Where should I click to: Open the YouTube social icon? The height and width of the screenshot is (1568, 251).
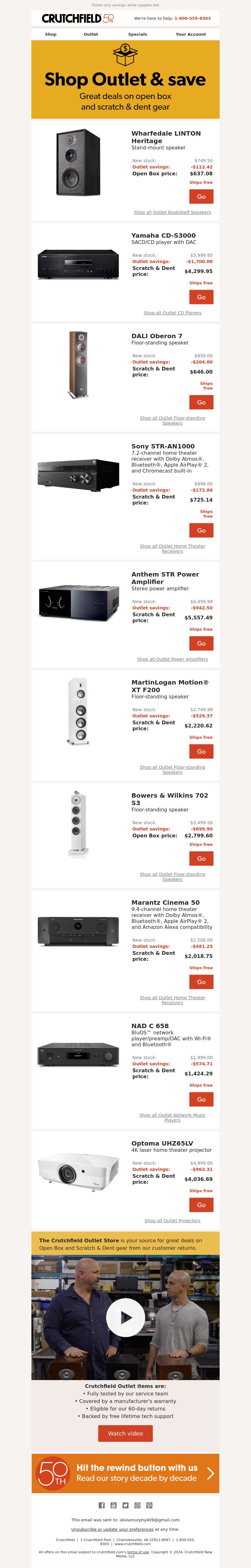tap(113, 1505)
